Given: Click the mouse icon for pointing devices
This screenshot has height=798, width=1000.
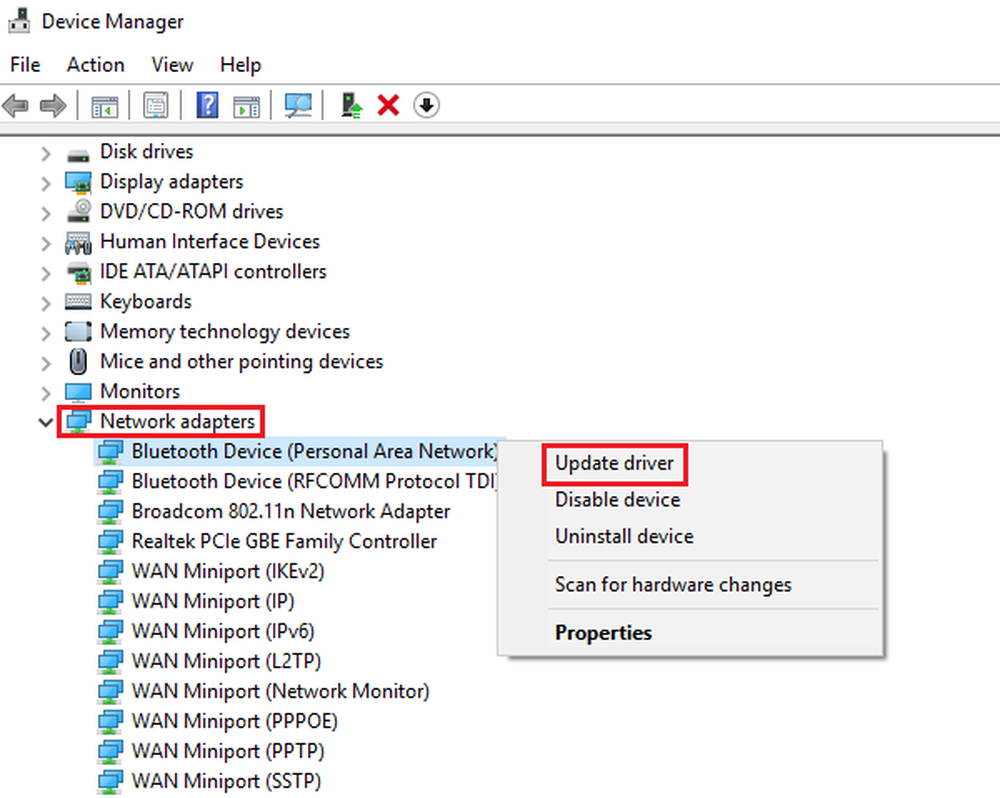Looking at the screenshot, I should click(78, 362).
